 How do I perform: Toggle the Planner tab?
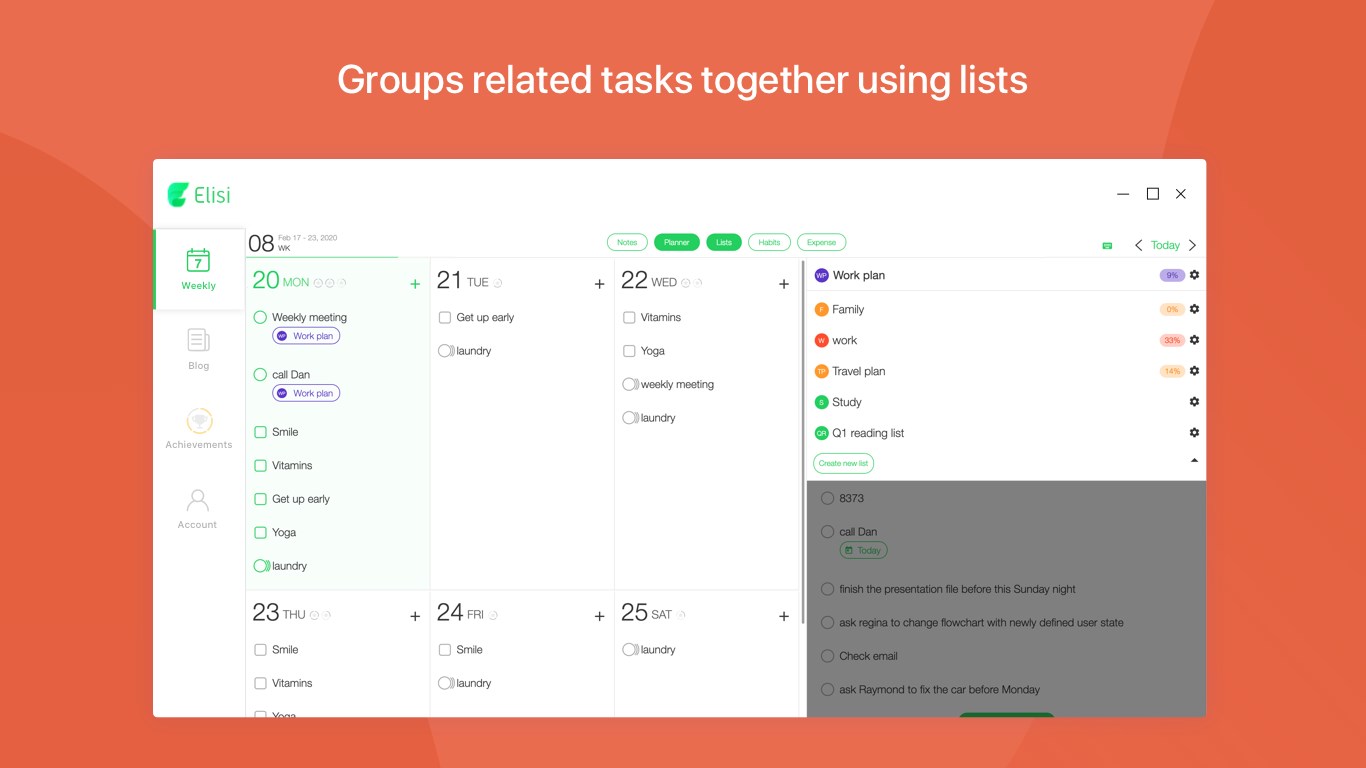(677, 242)
